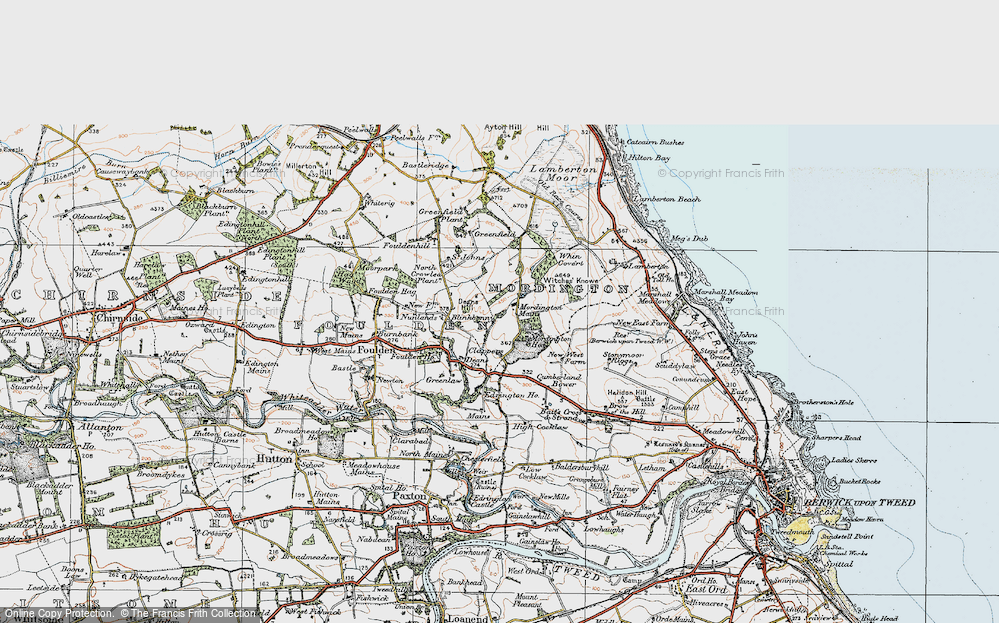Click the Blackburn place name
Screen dimensions: 999x623
235,190
